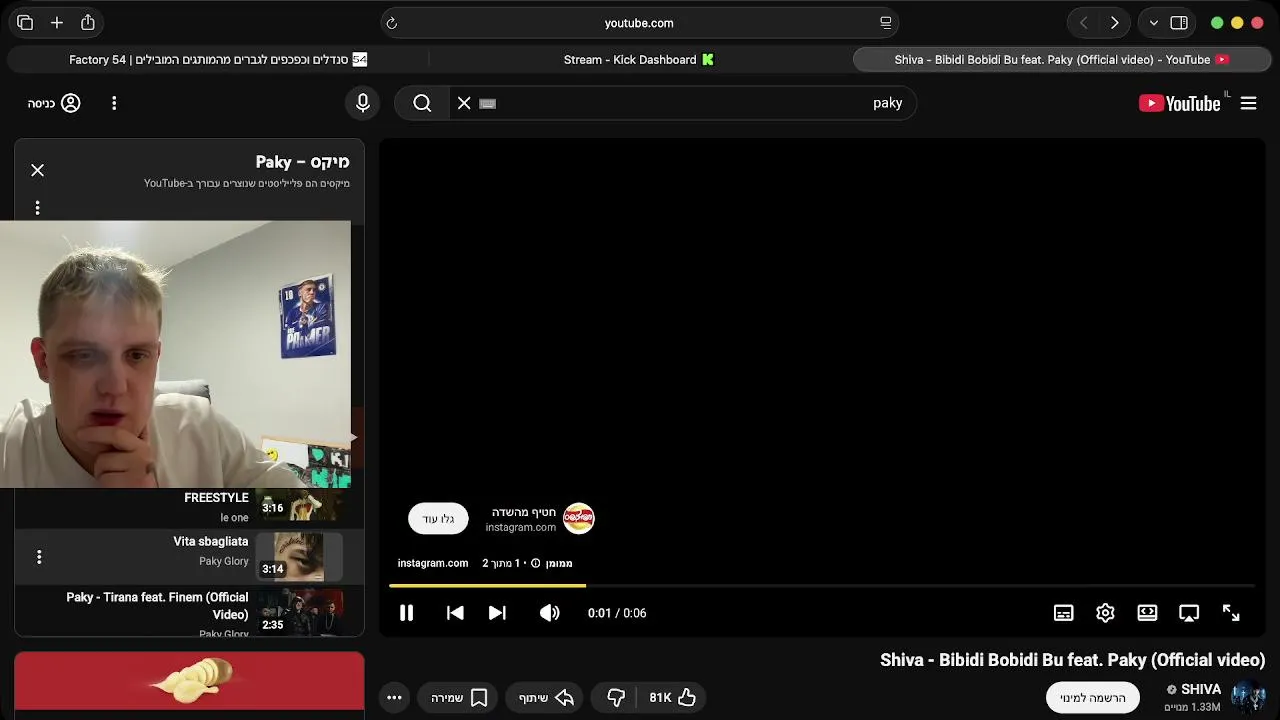Image resolution: width=1280 pixels, height=720 pixels.
Task: Like the video with 81K thumbs up
Action: coord(673,698)
